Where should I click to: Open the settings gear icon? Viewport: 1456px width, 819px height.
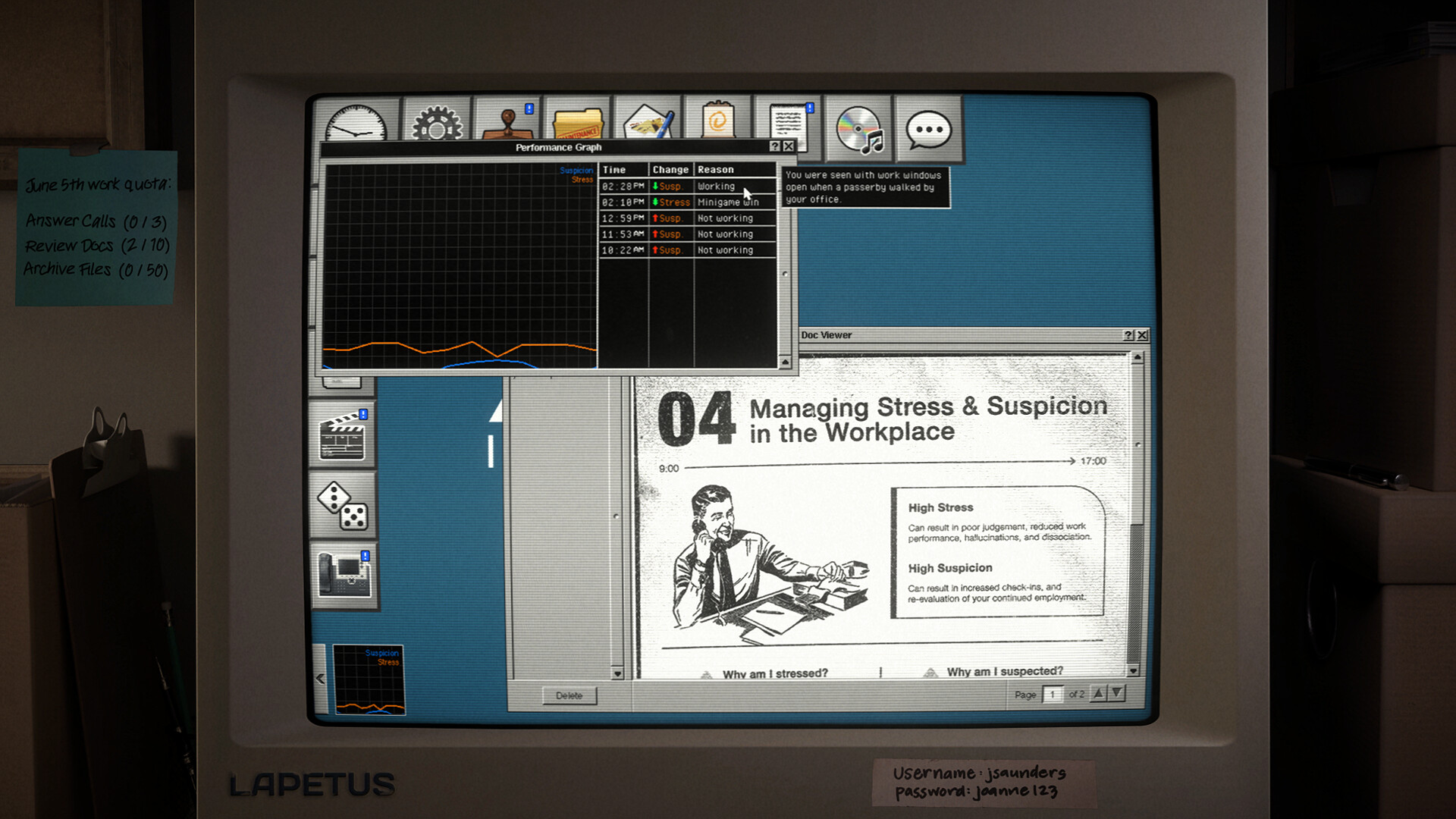click(x=437, y=120)
